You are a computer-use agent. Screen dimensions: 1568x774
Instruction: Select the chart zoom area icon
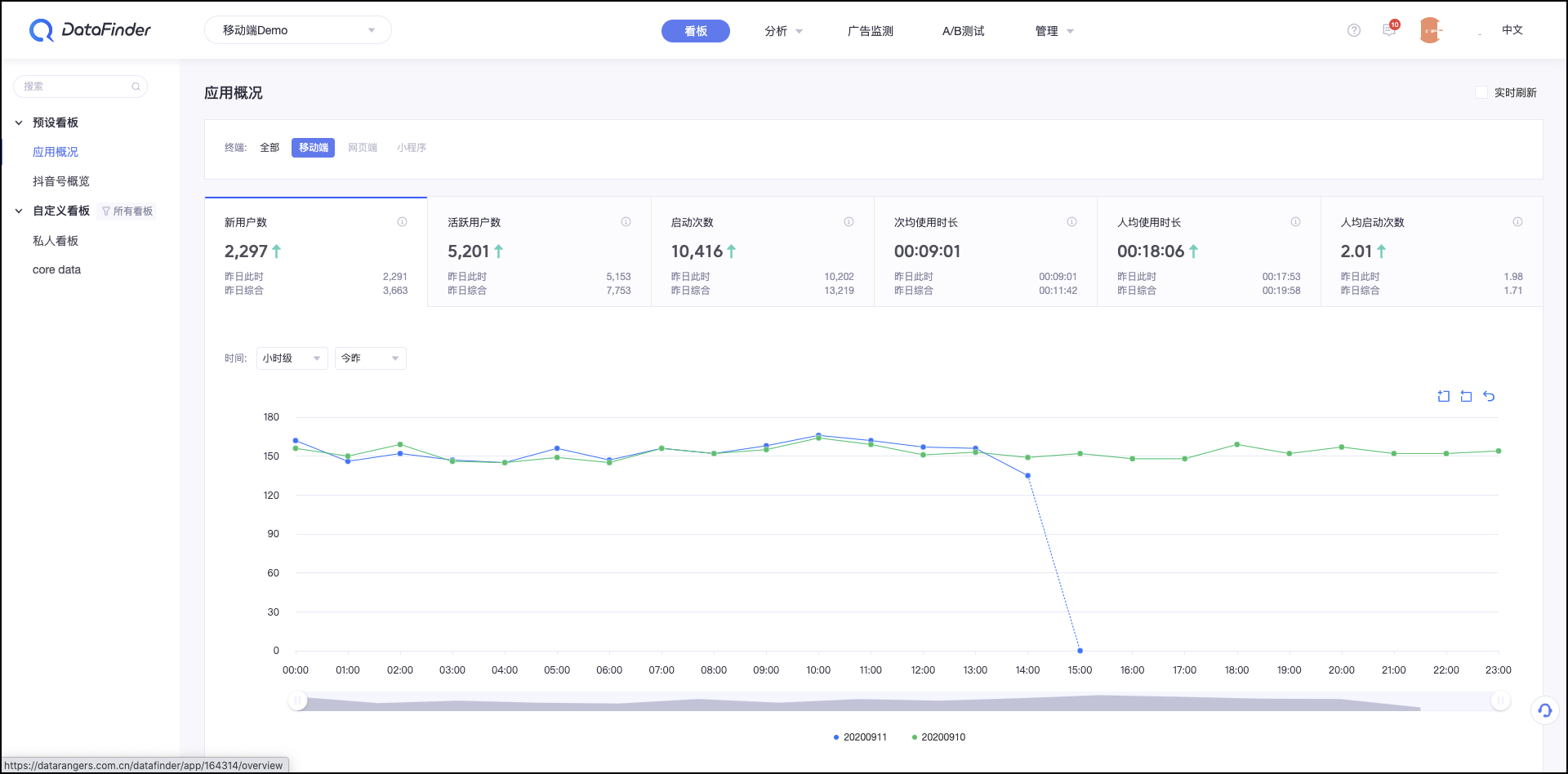click(x=1444, y=396)
